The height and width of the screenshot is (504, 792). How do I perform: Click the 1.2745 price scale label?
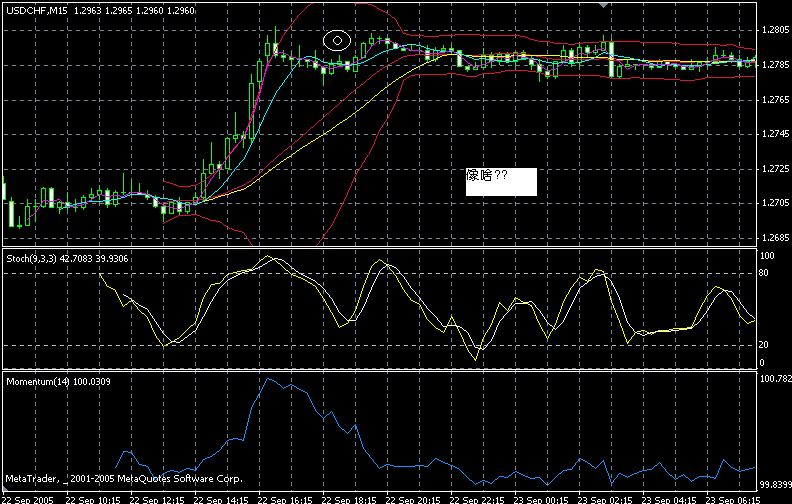coord(775,134)
